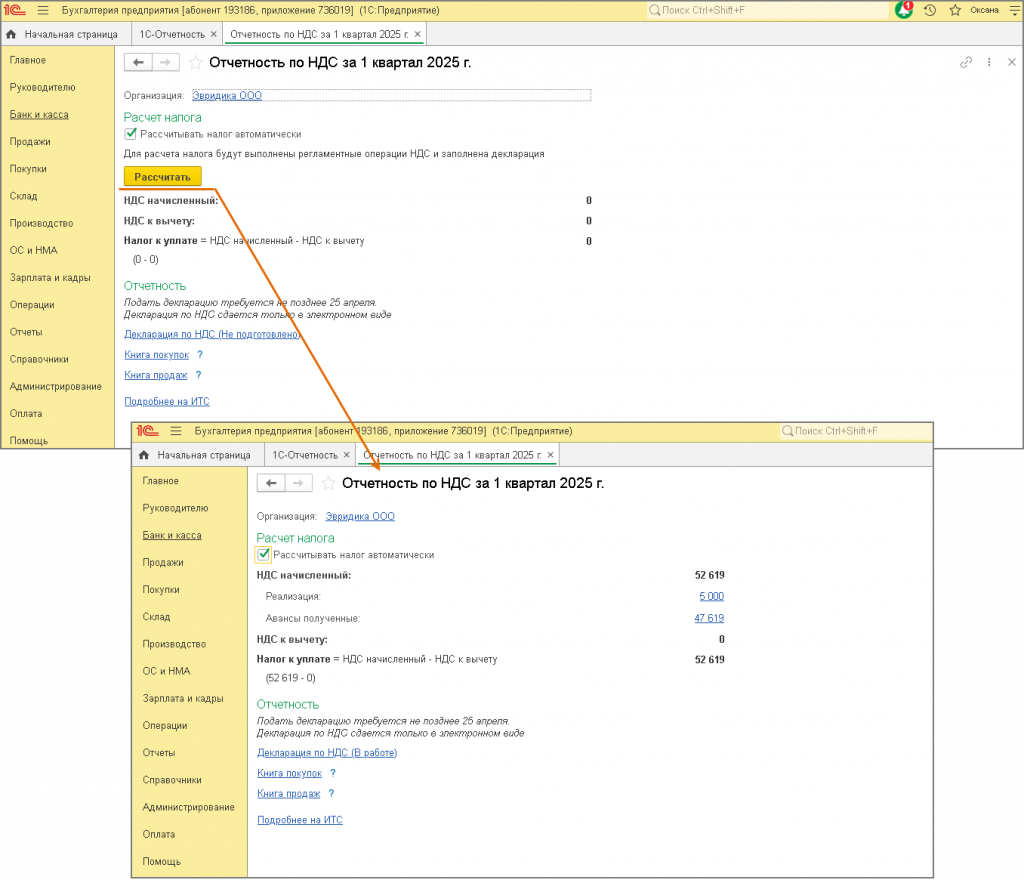Switch to the Начальная страница tab in the top window
The height and width of the screenshot is (880, 1024).
(x=64, y=34)
